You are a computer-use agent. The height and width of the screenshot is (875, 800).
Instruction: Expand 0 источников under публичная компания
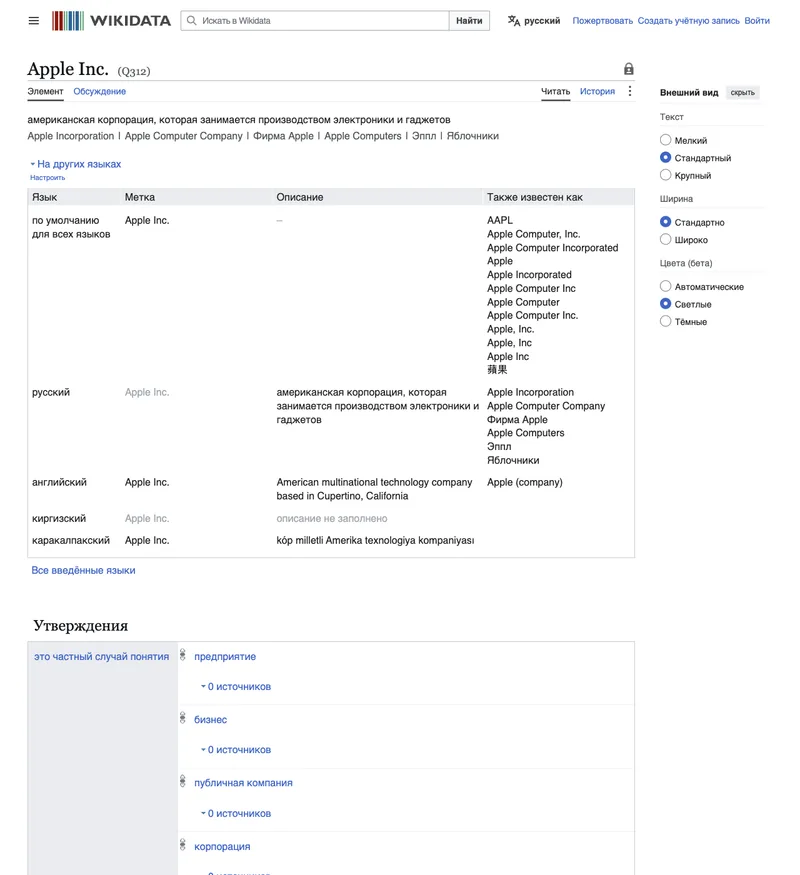pos(236,813)
